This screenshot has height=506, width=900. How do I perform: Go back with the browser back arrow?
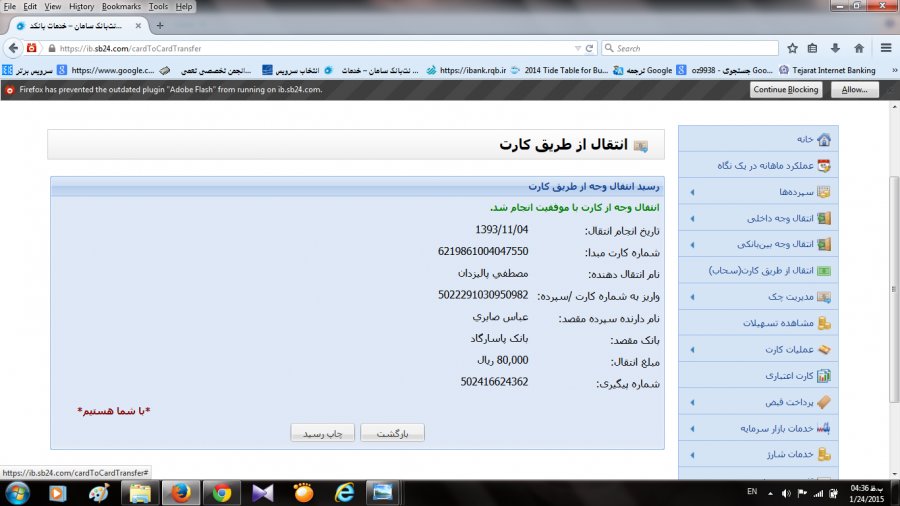(13, 48)
